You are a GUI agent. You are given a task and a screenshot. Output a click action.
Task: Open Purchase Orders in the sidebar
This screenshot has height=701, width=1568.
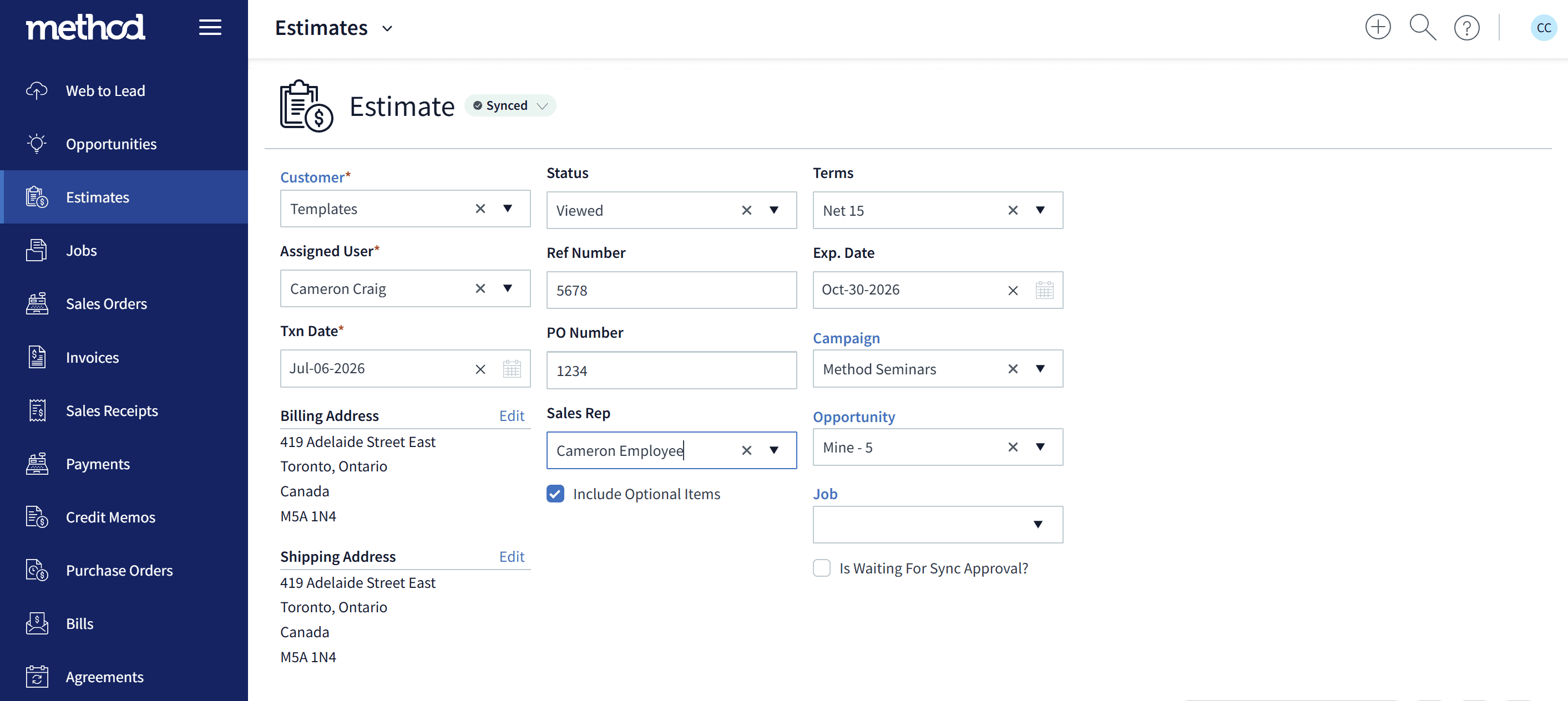click(124, 570)
